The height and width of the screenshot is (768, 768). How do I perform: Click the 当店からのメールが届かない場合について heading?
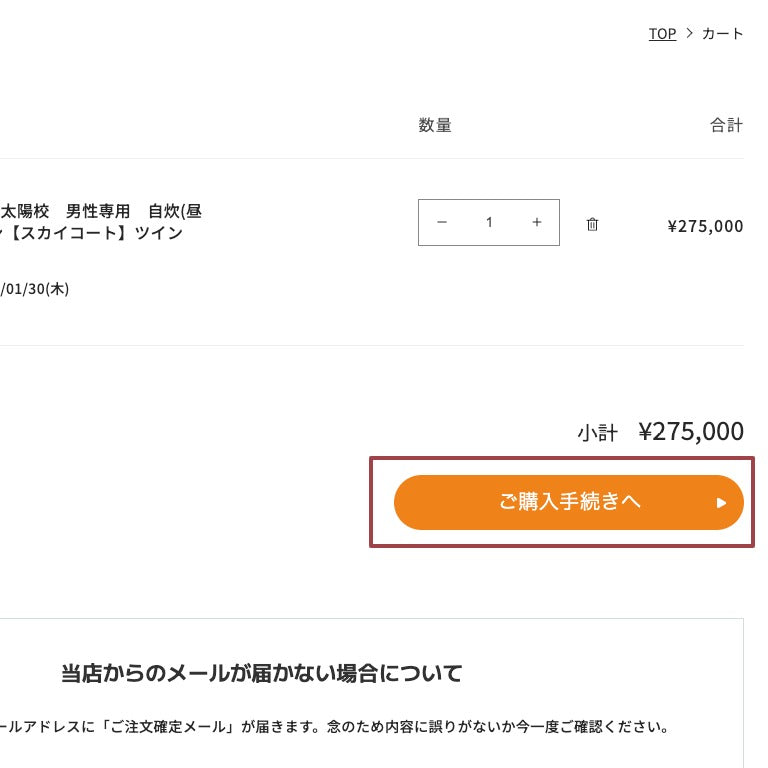click(x=262, y=673)
